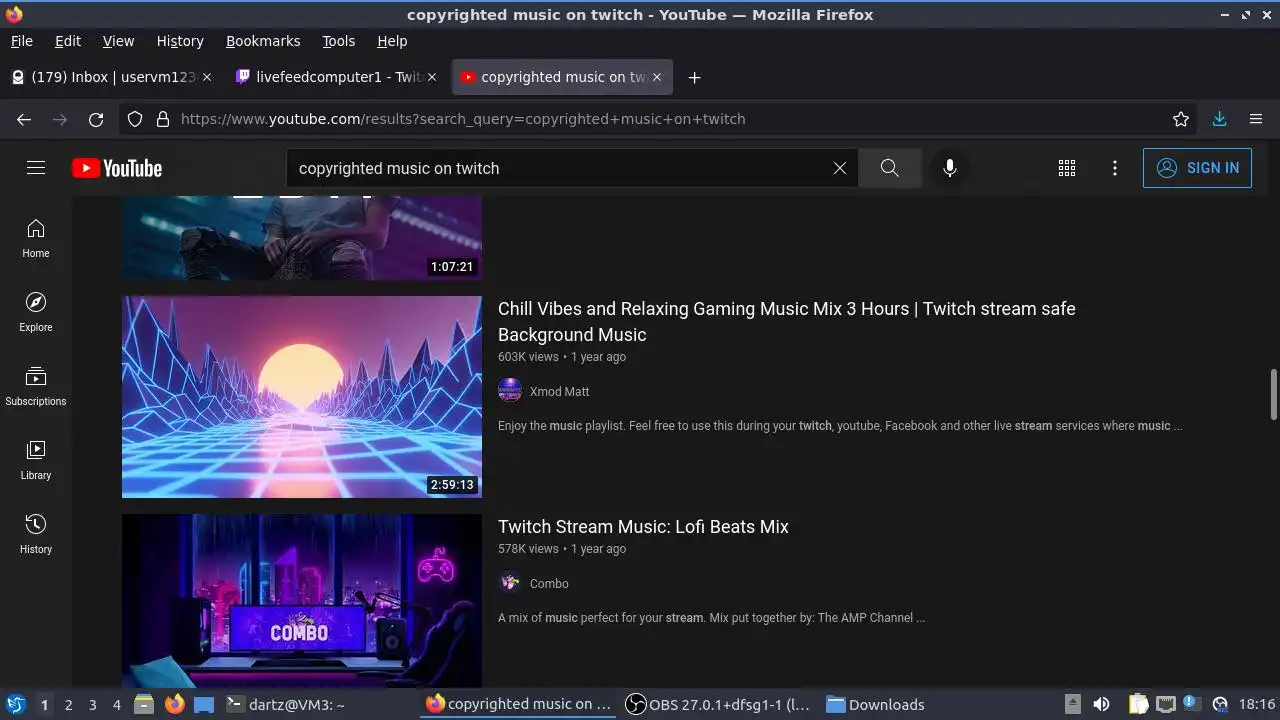Click the browser forward arrow
The image size is (1280, 720).
coord(60,119)
